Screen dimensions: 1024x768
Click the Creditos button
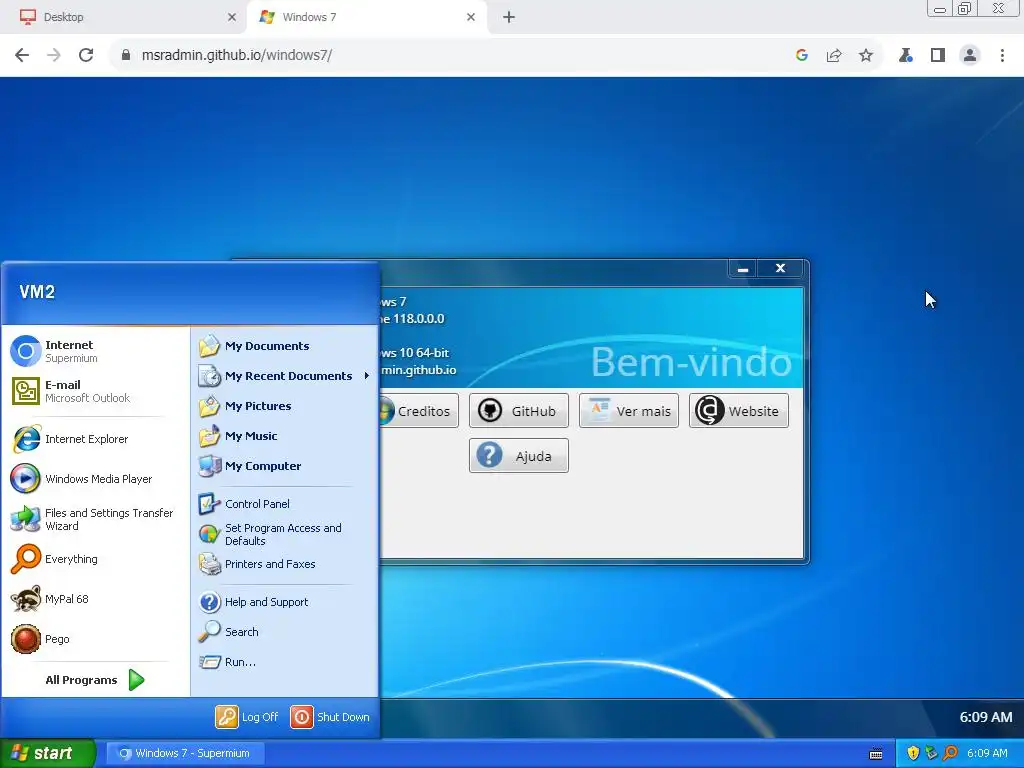[419, 411]
